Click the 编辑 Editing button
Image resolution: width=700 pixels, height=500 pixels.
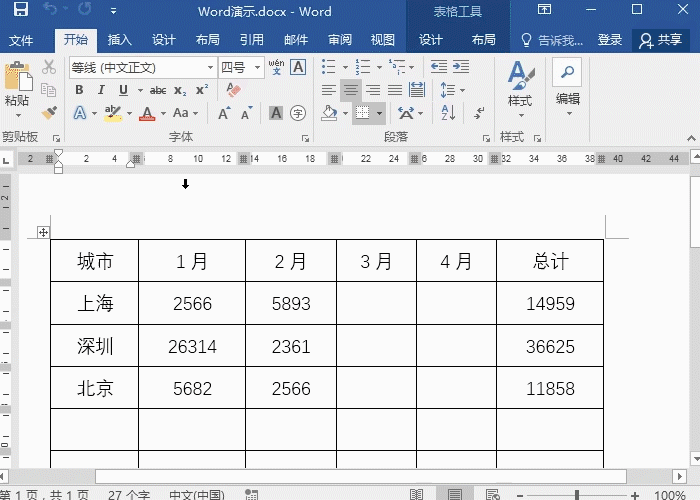567,89
